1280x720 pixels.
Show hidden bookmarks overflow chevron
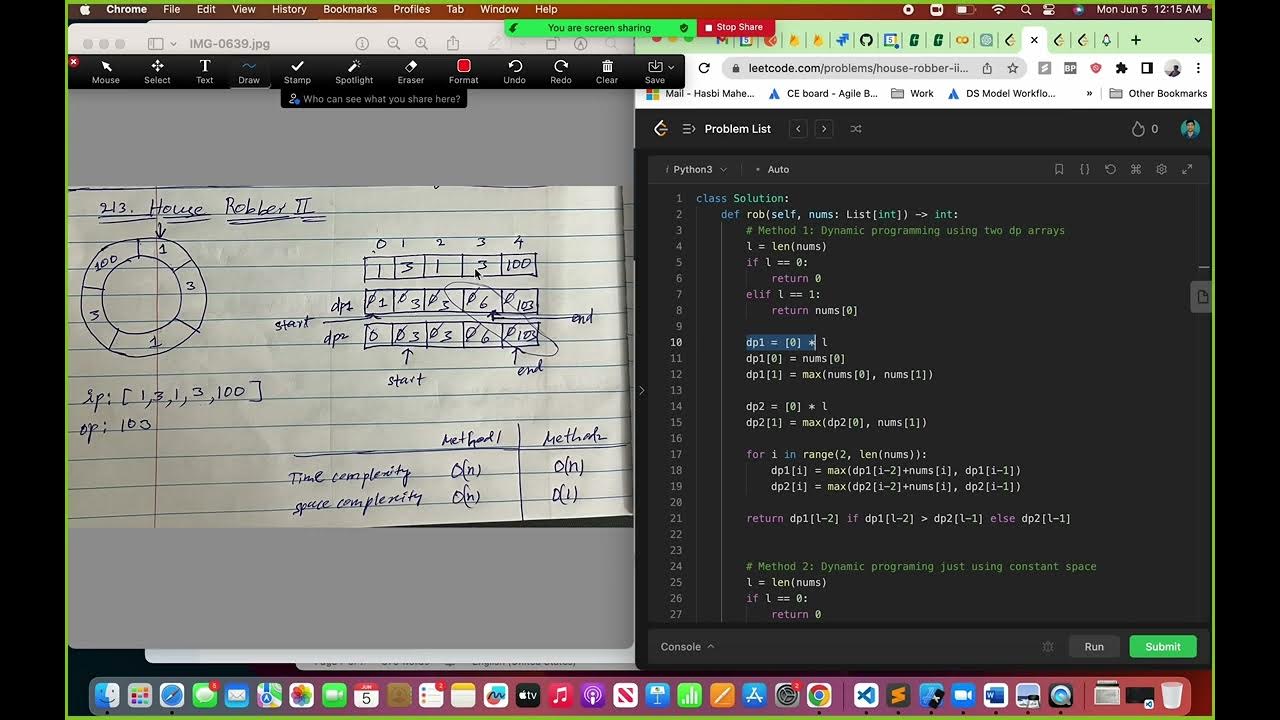pyautogui.click(x=1089, y=93)
